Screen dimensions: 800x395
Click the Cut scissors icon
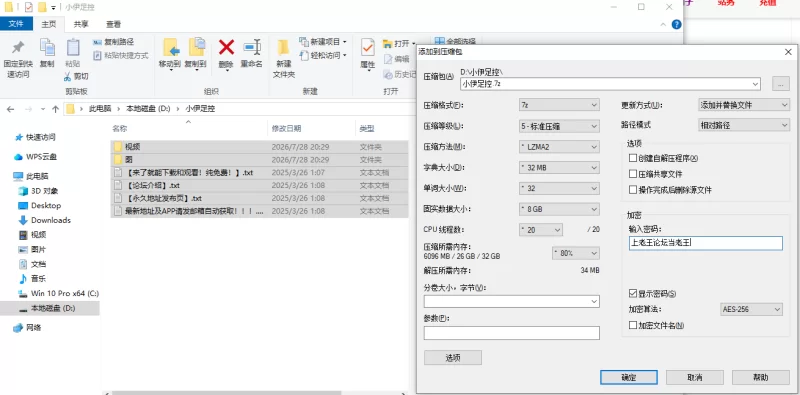67,77
